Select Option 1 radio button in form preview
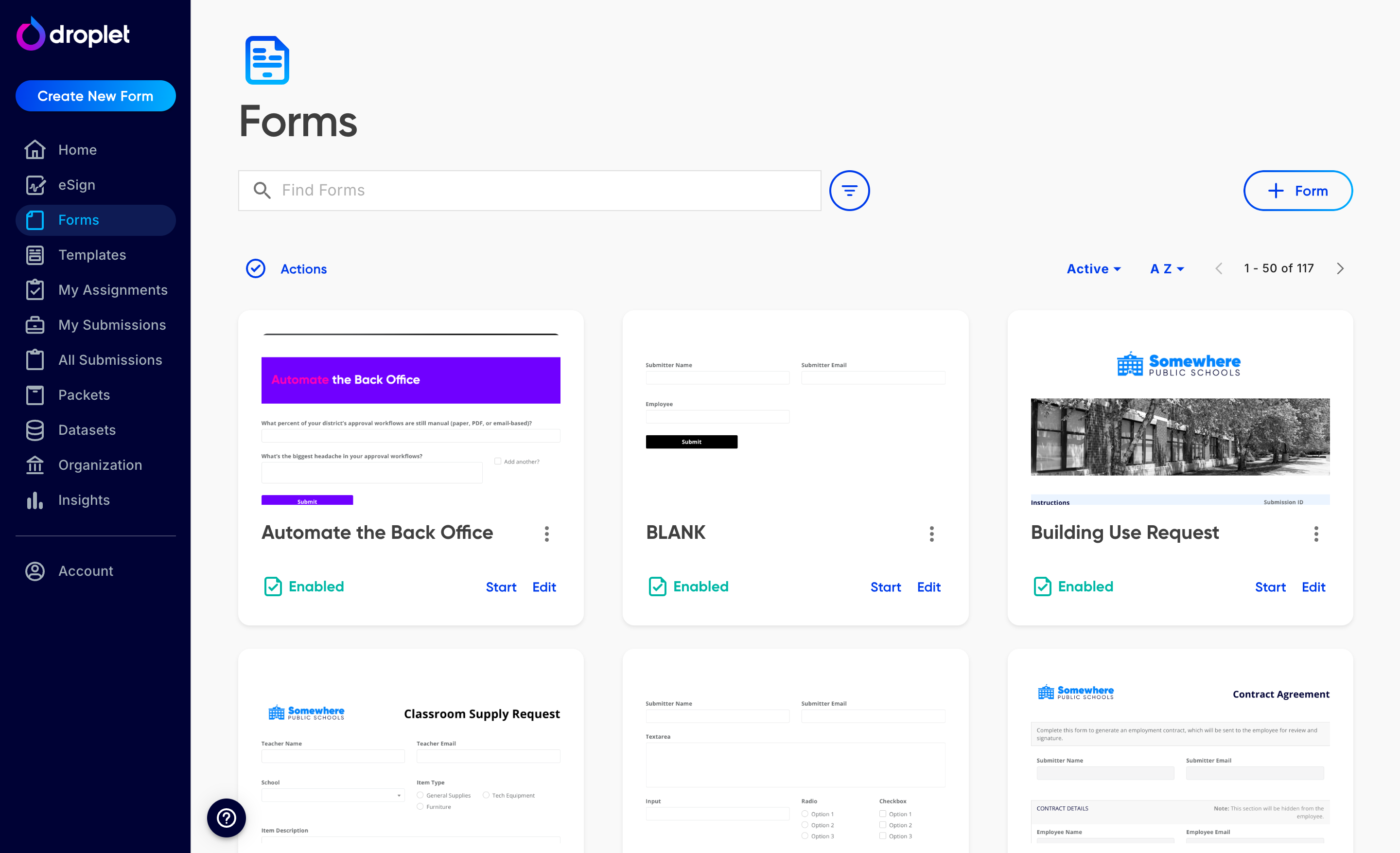 pyautogui.click(x=805, y=814)
